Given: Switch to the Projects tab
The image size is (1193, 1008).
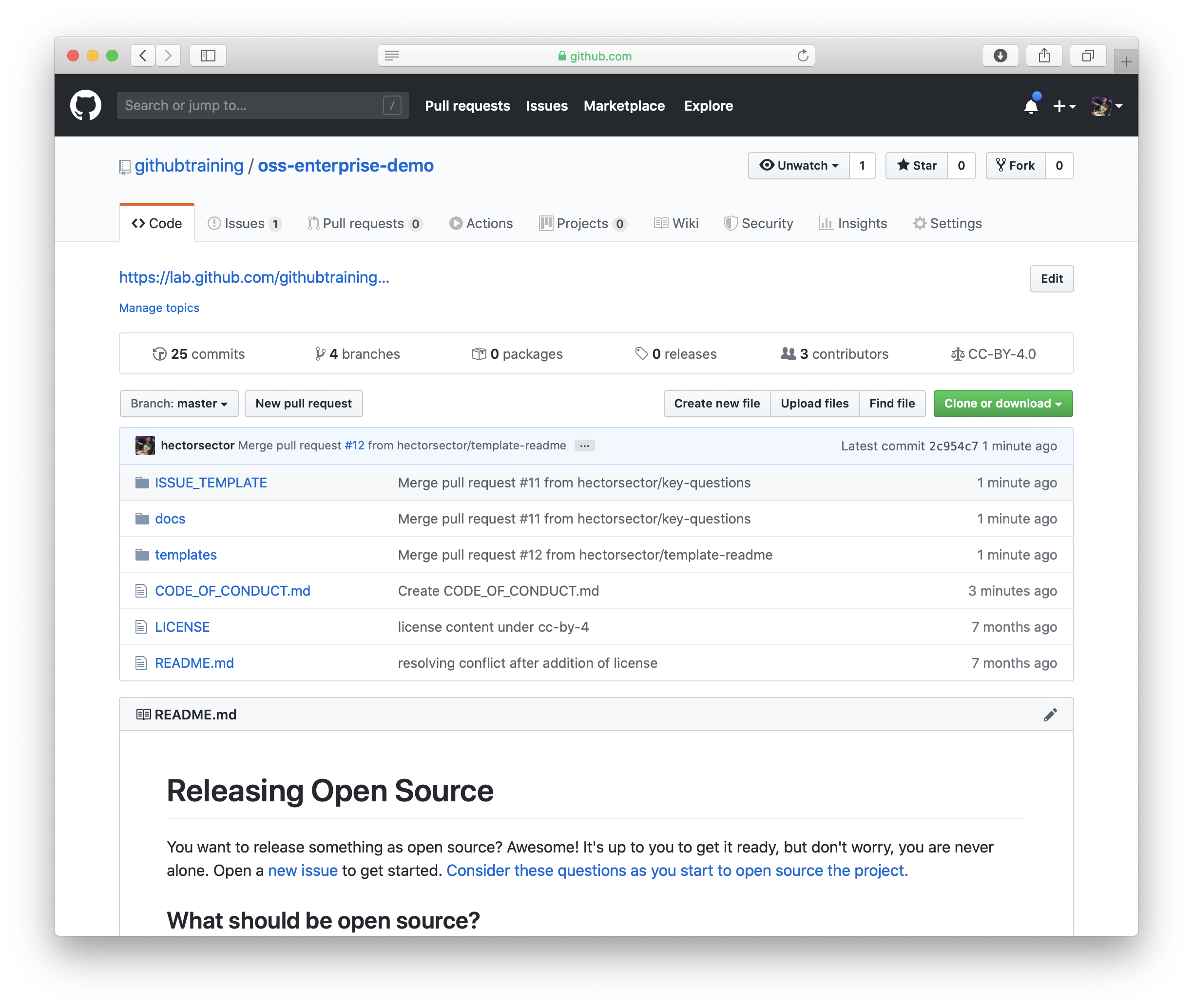Looking at the screenshot, I should (x=583, y=223).
